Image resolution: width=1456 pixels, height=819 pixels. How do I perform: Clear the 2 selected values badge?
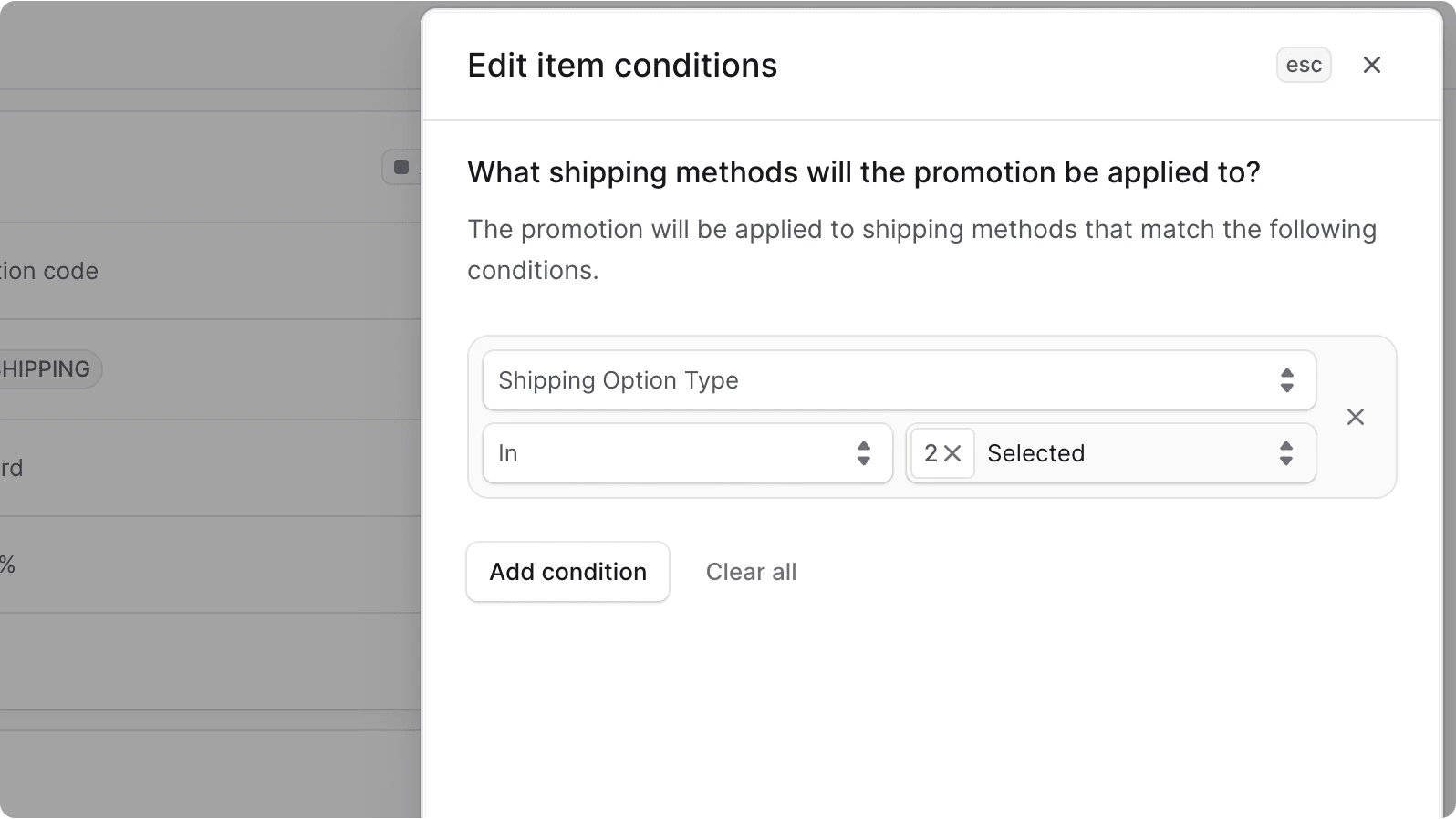tap(952, 453)
